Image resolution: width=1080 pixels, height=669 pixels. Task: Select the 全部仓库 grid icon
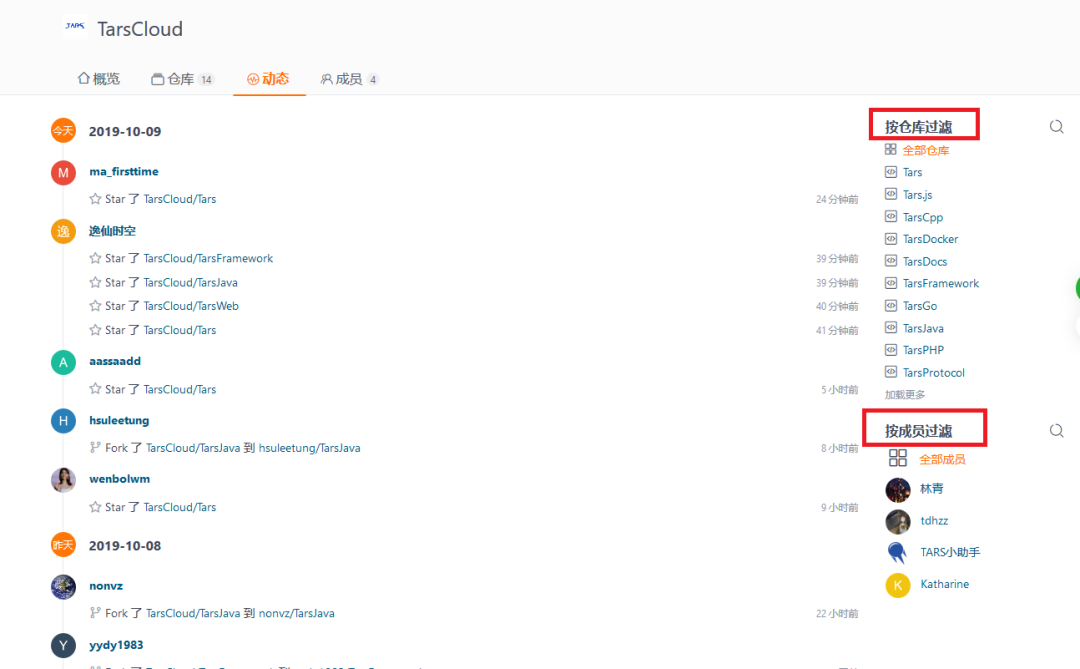(x=891, y=150)
